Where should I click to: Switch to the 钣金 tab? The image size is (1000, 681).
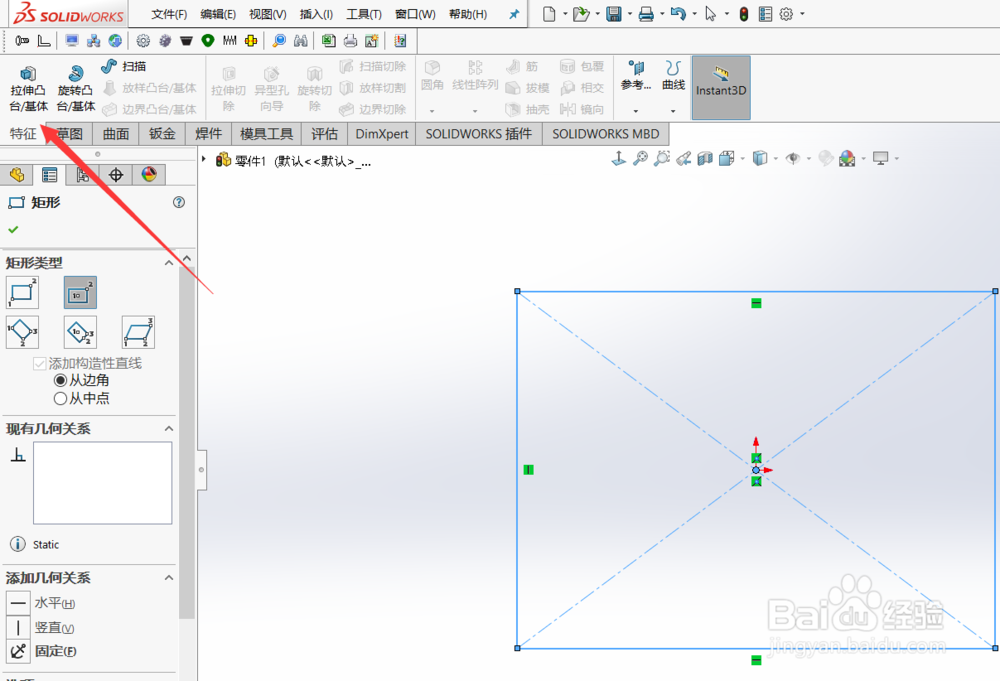coord(162,134)
